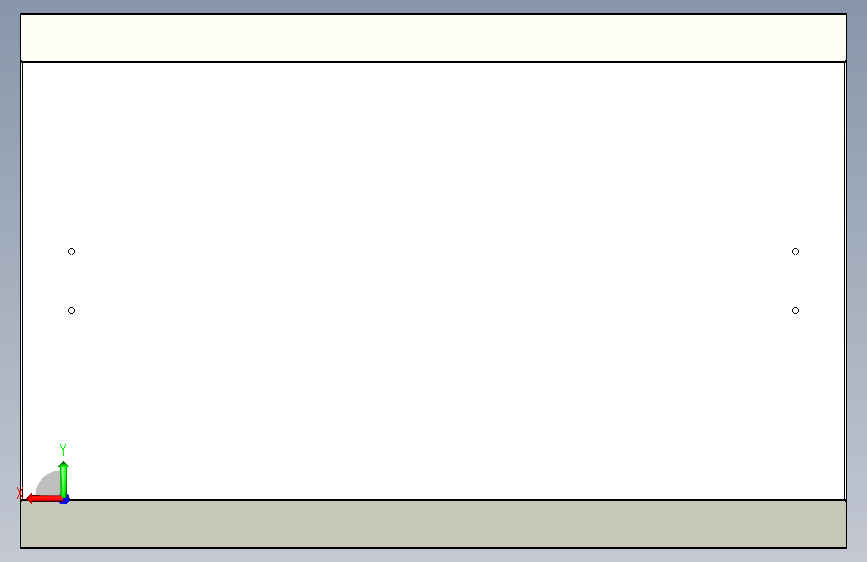Select edge between cream band and white face
The height and width of the screenshot is (562, 867).
(434, 61)
